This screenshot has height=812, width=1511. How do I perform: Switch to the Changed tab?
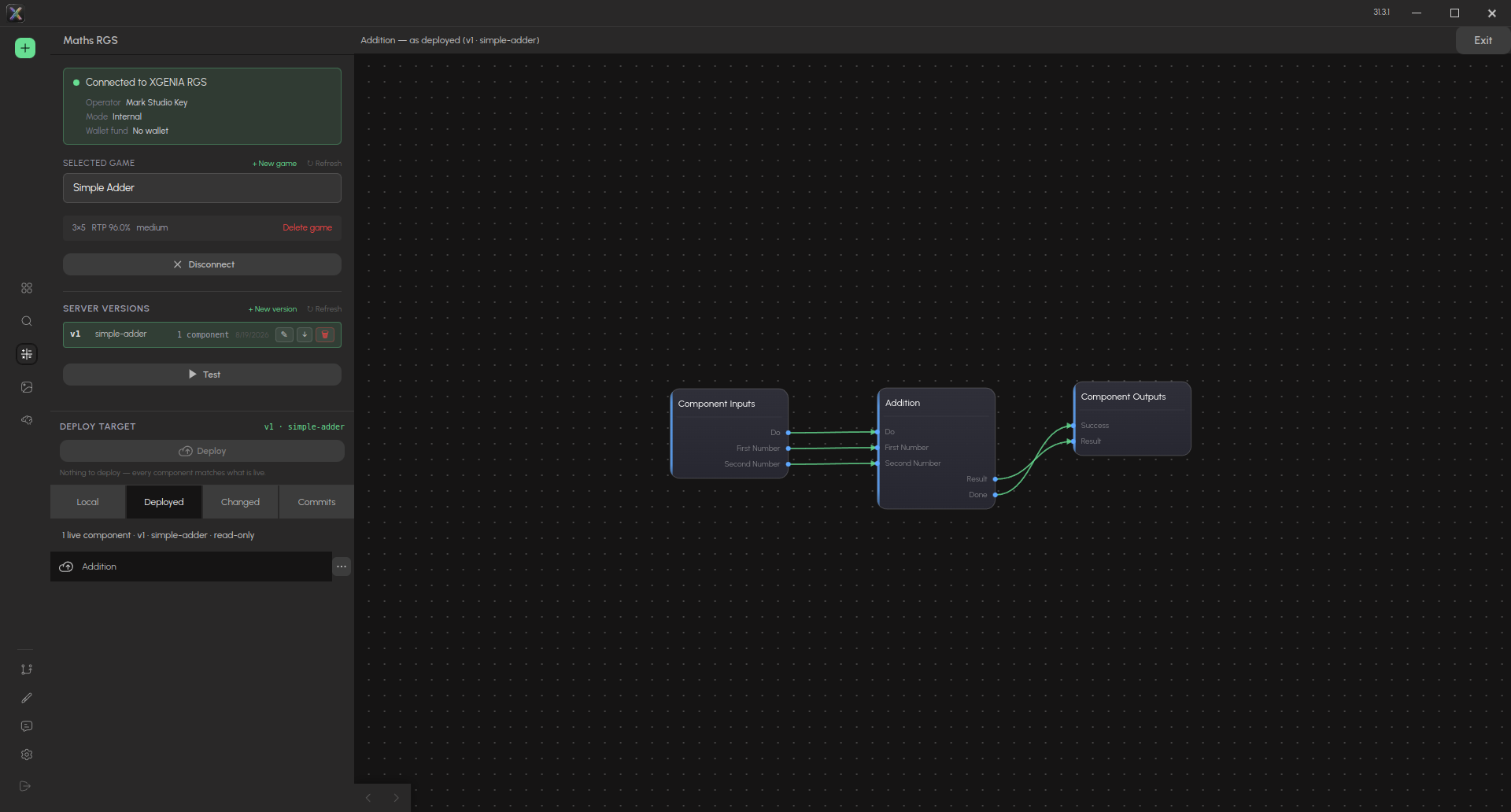pos(240,502)
